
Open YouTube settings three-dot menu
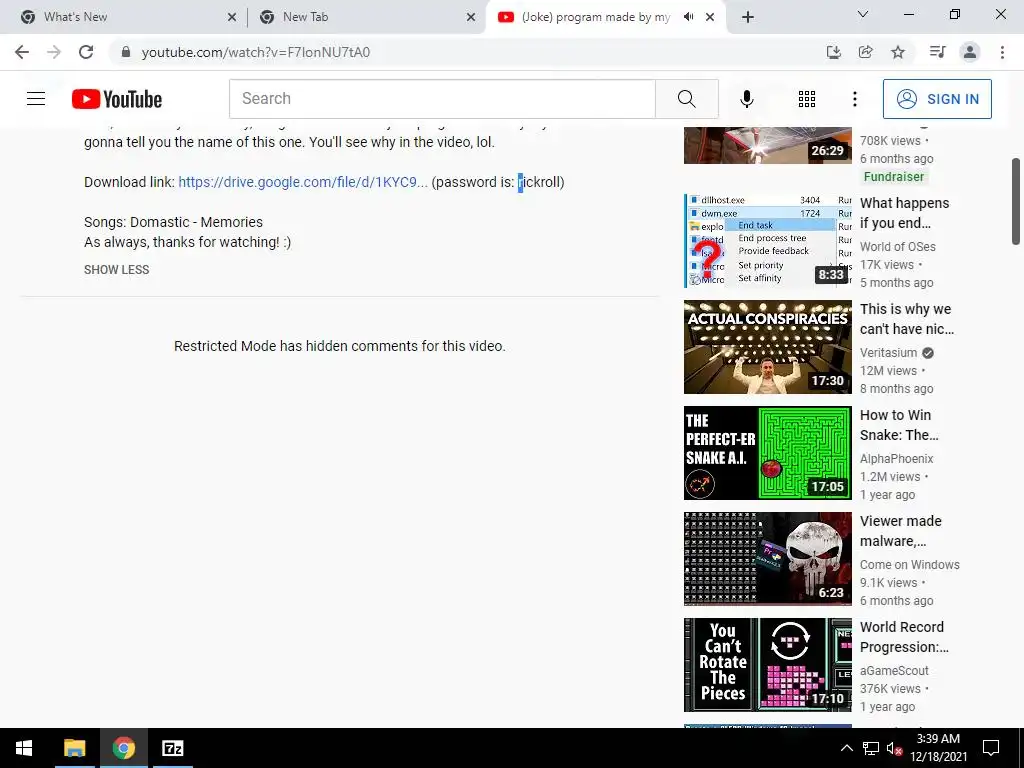[854, 99]
